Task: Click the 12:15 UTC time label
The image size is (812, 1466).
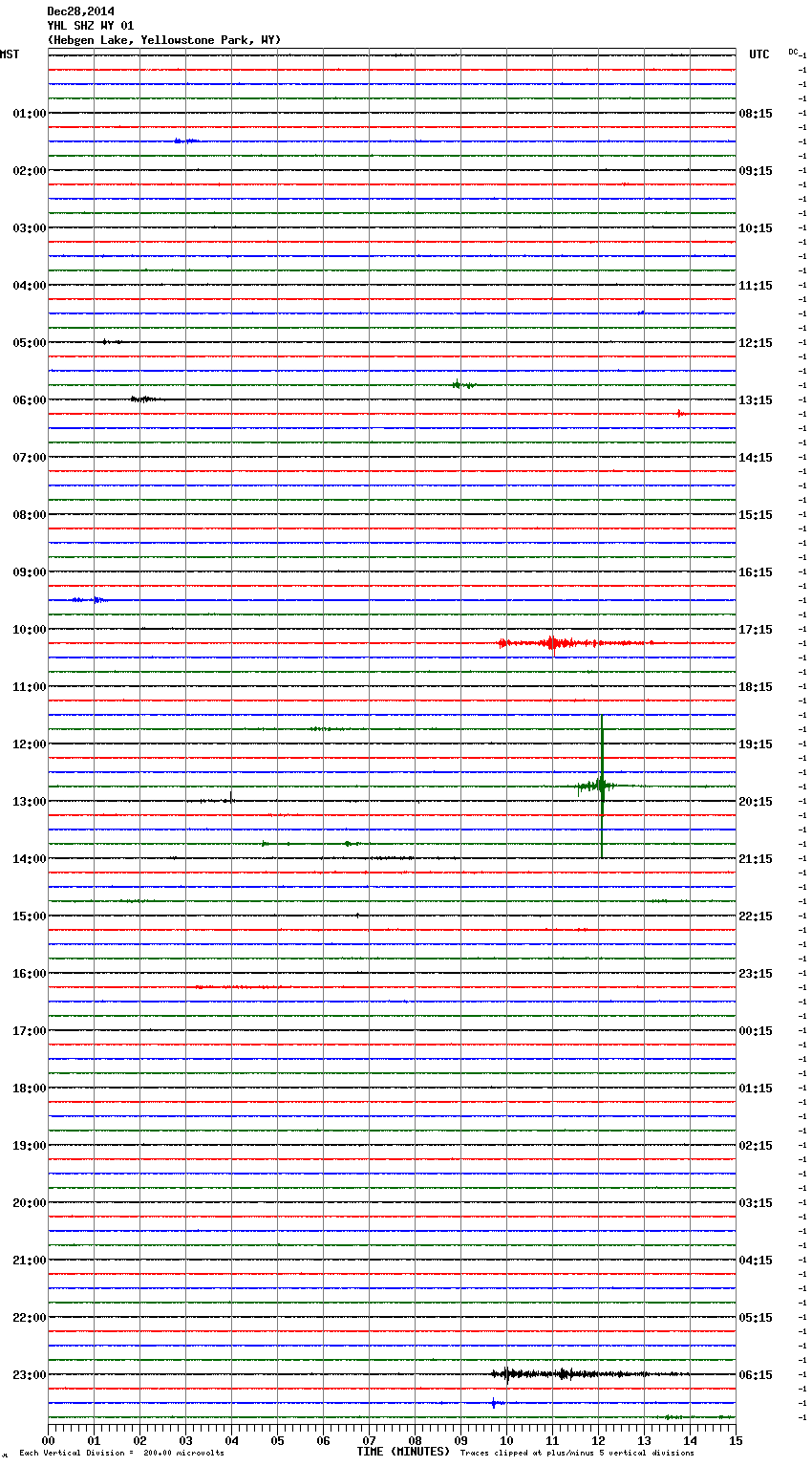Action: click(x=756, y=343)
